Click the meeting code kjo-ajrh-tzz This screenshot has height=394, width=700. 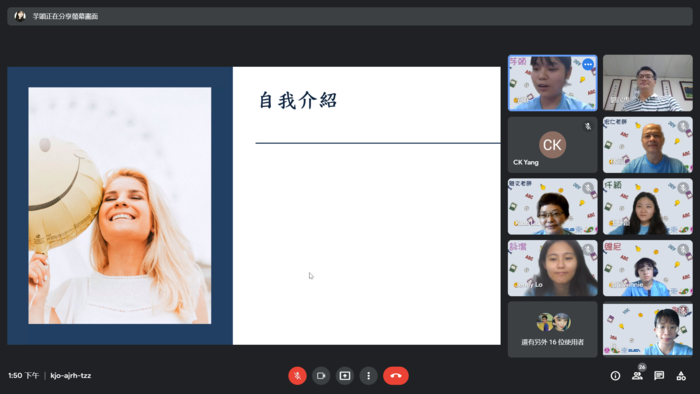pos(71,376)
